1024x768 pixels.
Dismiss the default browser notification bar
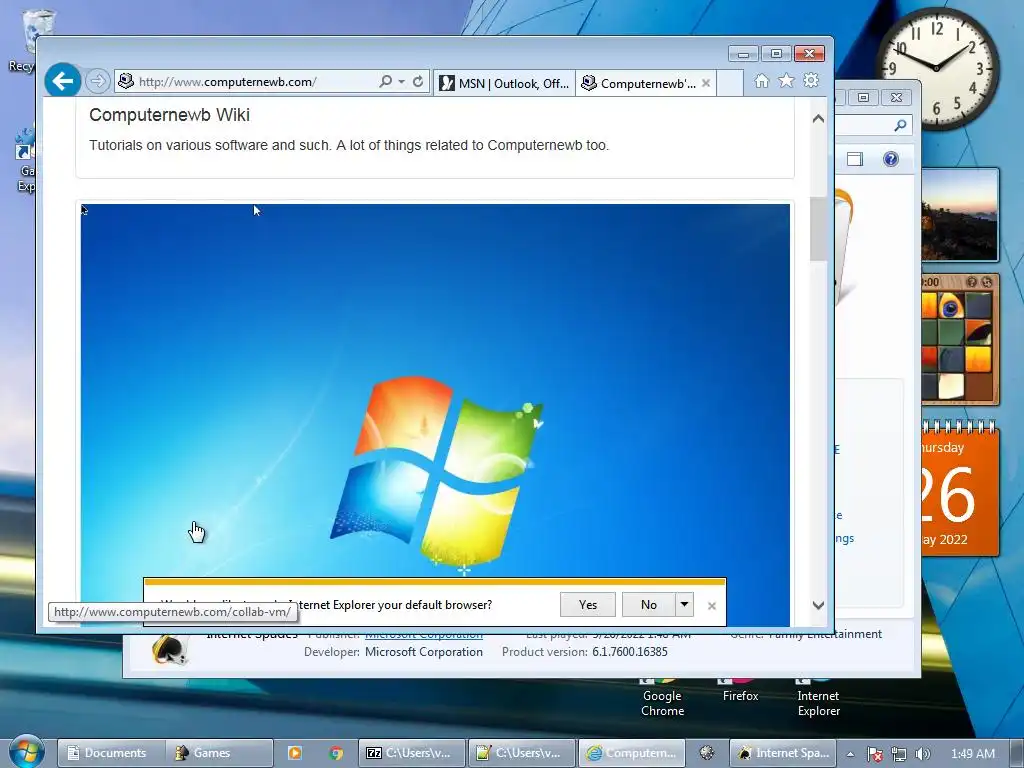(x=712, y=605)
